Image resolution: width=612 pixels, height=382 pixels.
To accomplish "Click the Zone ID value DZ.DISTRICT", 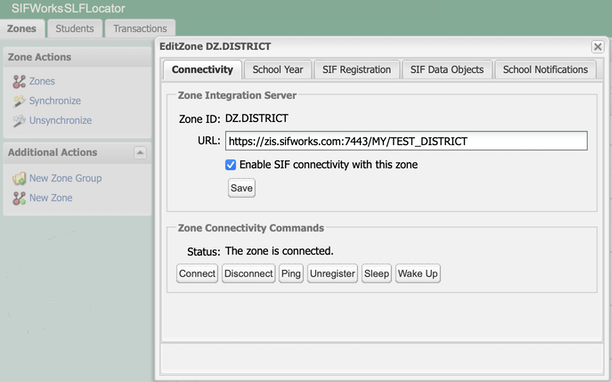I will tap(257, 118).
